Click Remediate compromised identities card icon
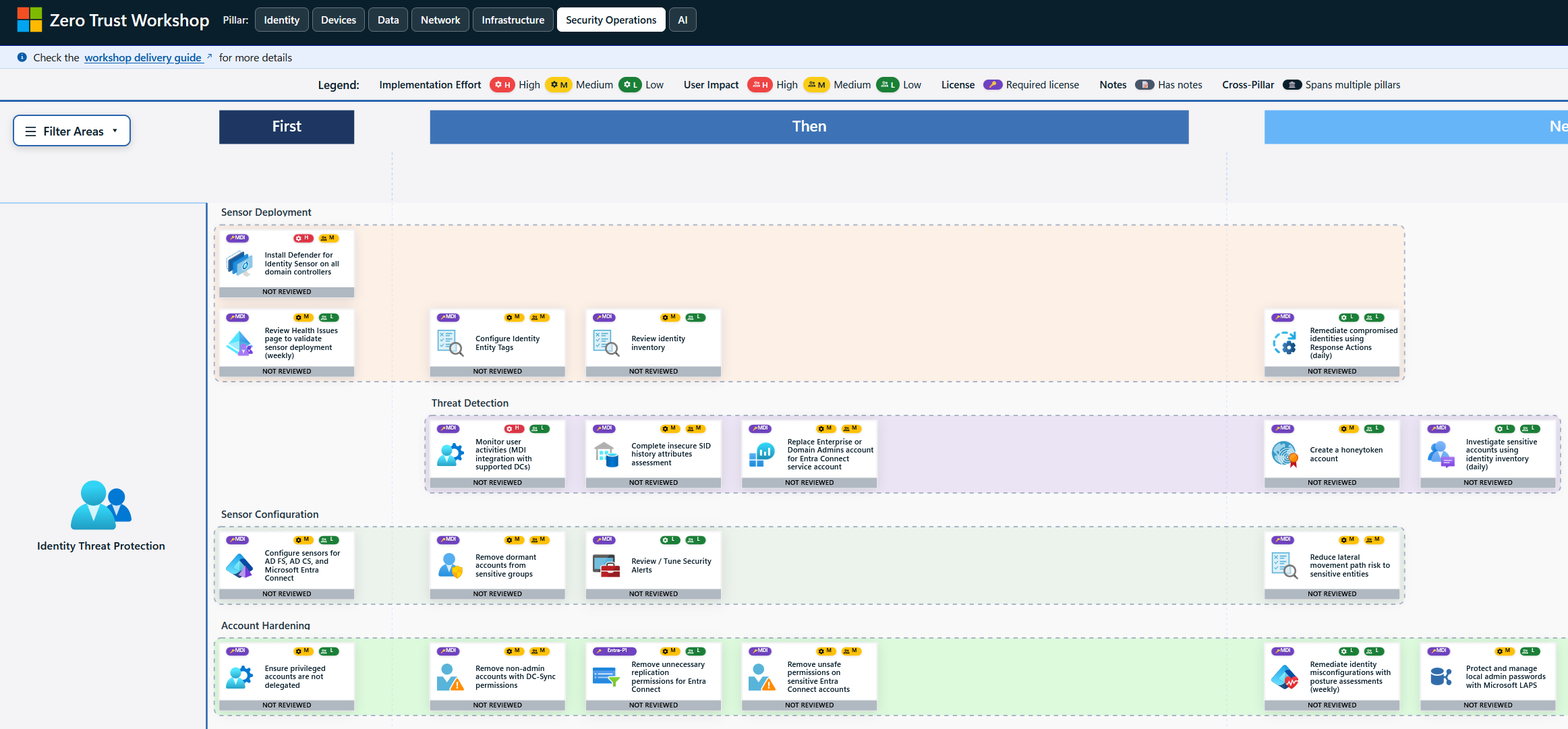 1285,343
